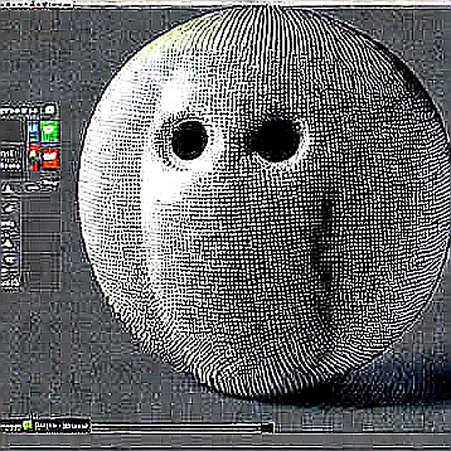
Task: Click the round icon near the bottom of the tool strip
Action: coord(8,259)
